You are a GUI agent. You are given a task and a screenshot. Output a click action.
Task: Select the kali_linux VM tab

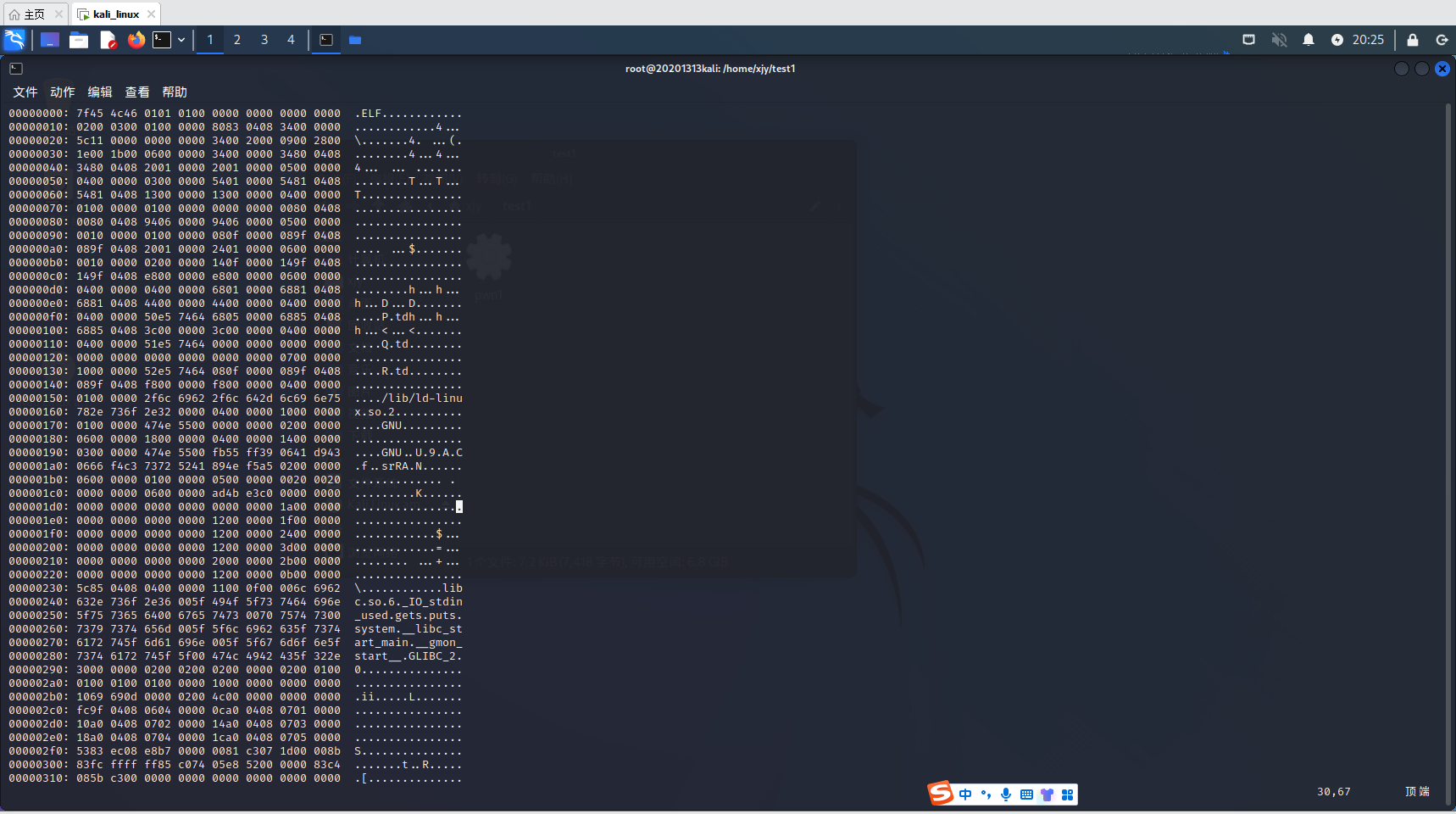(x=116, y=14)
